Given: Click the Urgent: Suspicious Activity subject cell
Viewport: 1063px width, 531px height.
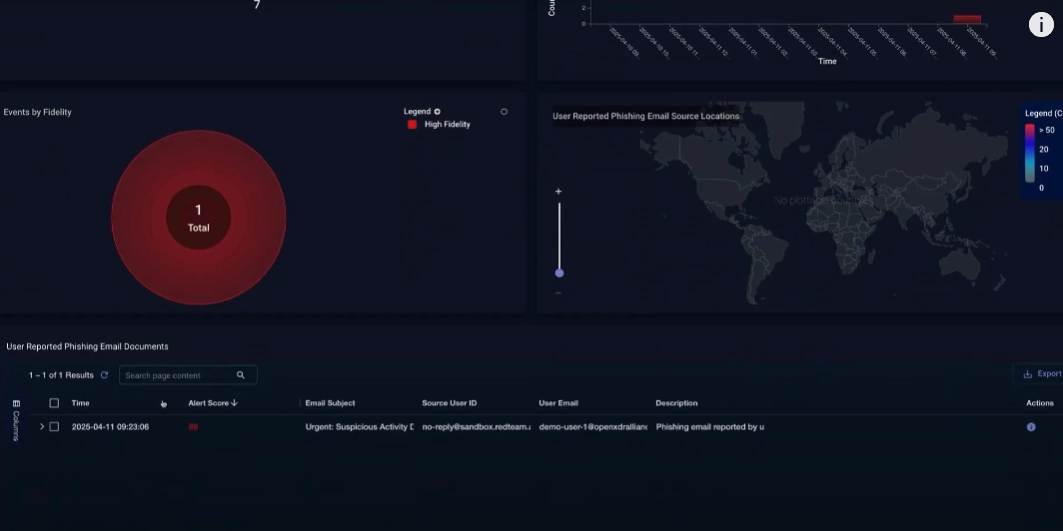Looking at the screenshot, I should pyautogui.click(x=359, y=427).
